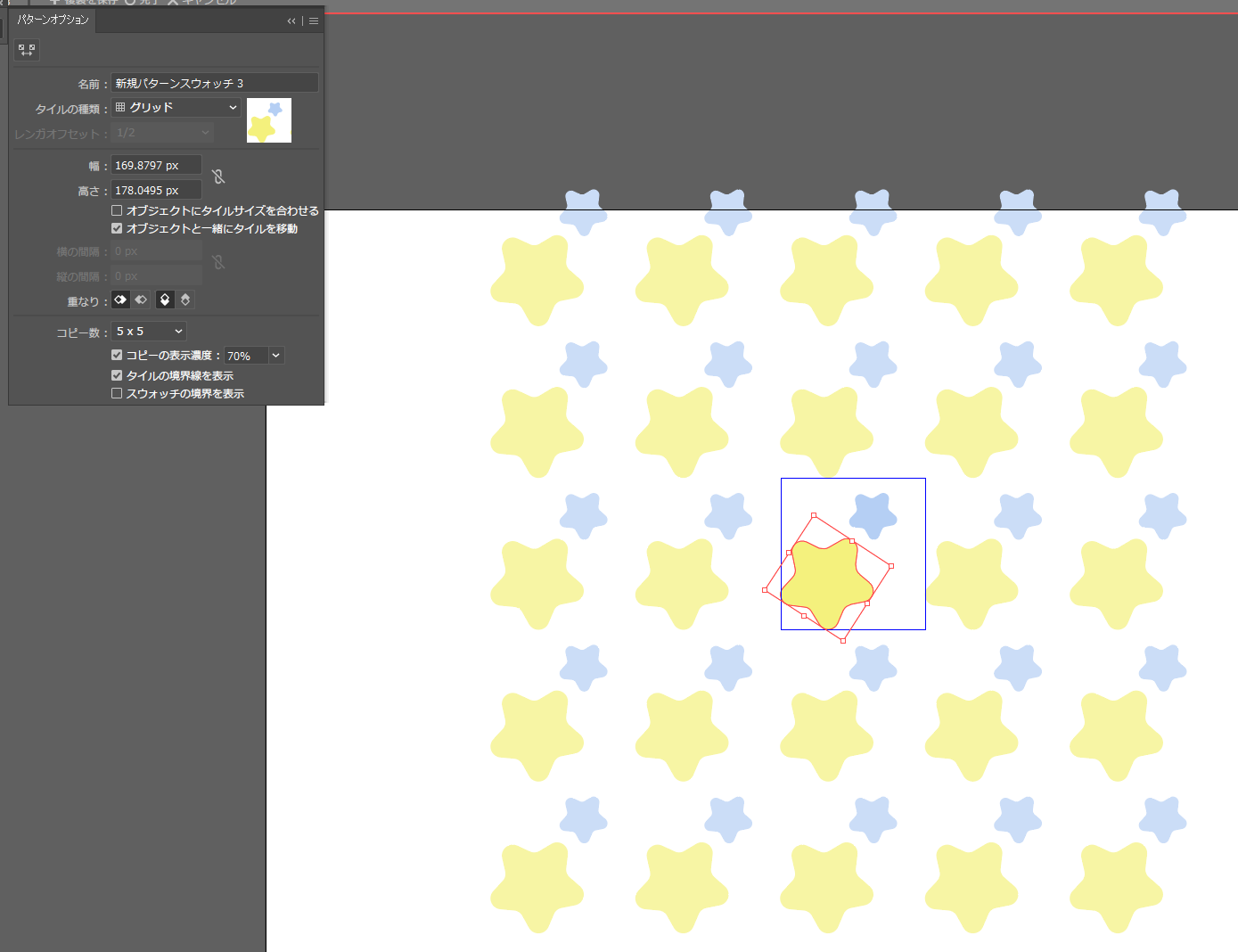Set overlap to bottom in front
1238x952 pixels.
coord(184,300)
